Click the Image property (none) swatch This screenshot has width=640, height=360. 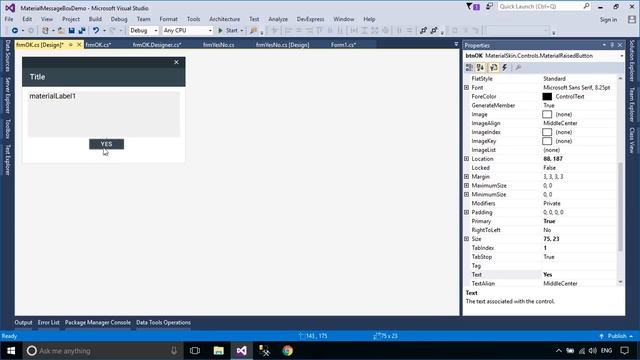(547, 114)
